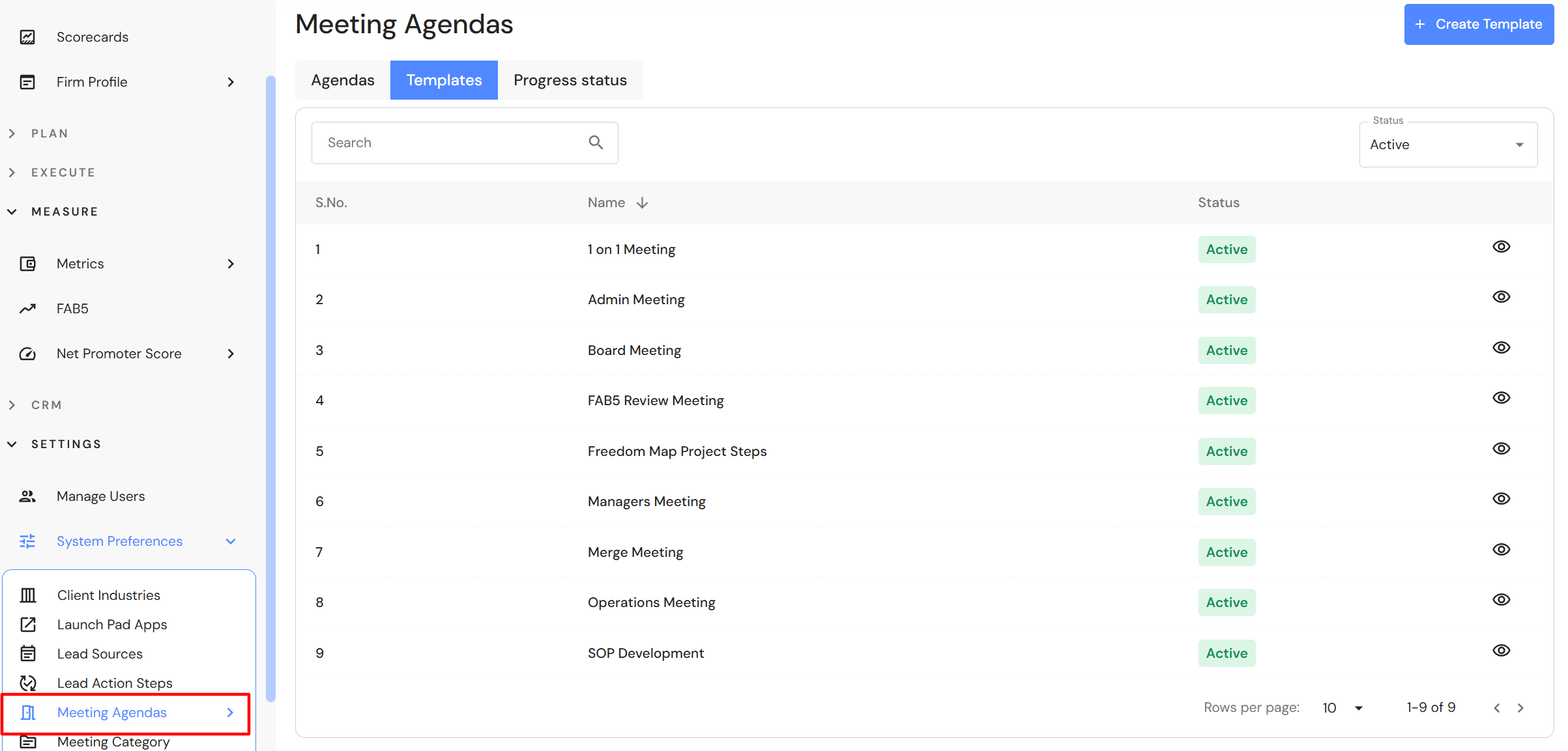
Task: Click the sidebar vertical scrollbar
Action: 270,391
